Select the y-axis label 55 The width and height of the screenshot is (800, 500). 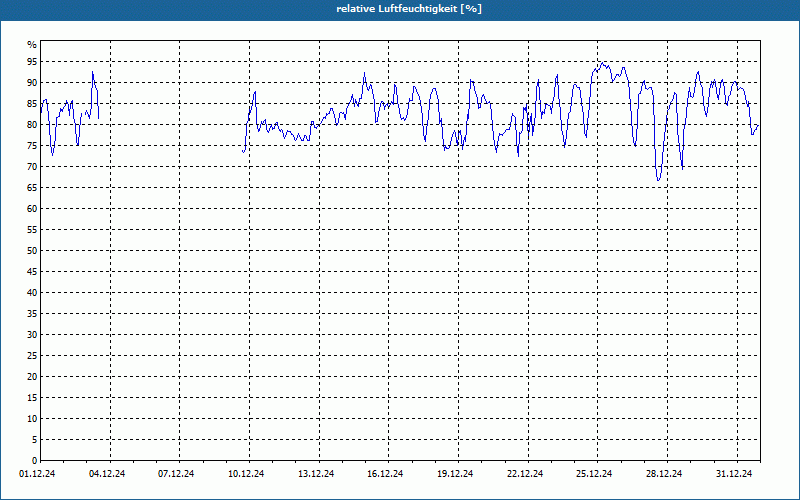coord(32,230)
